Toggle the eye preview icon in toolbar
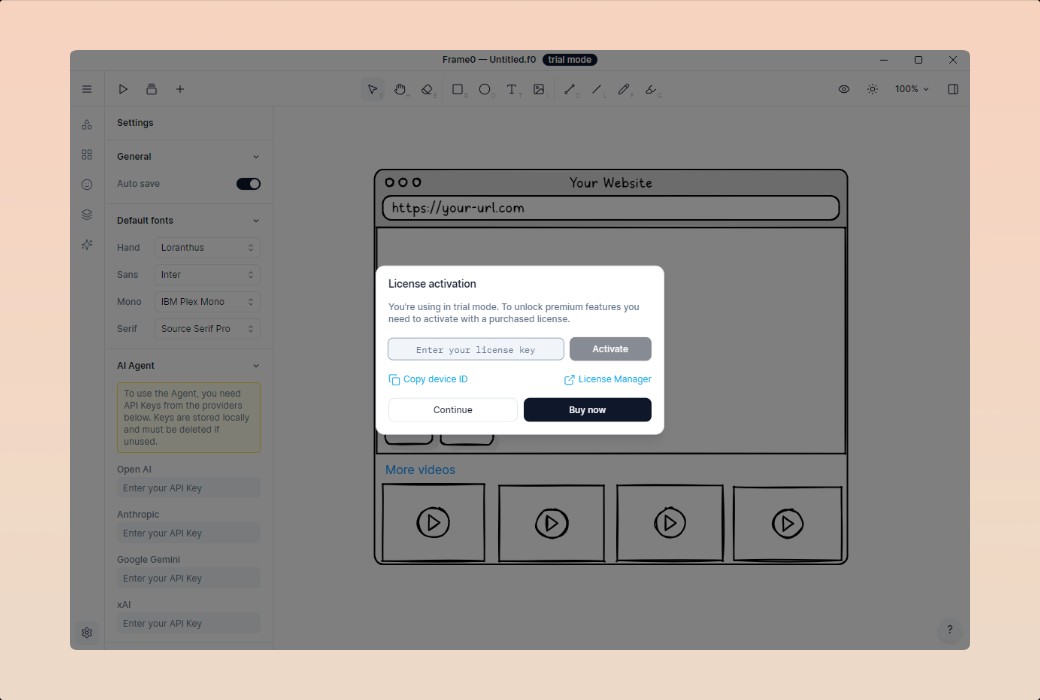The height and width of the screenshot is (700, 1040). [x=844, y=89]
